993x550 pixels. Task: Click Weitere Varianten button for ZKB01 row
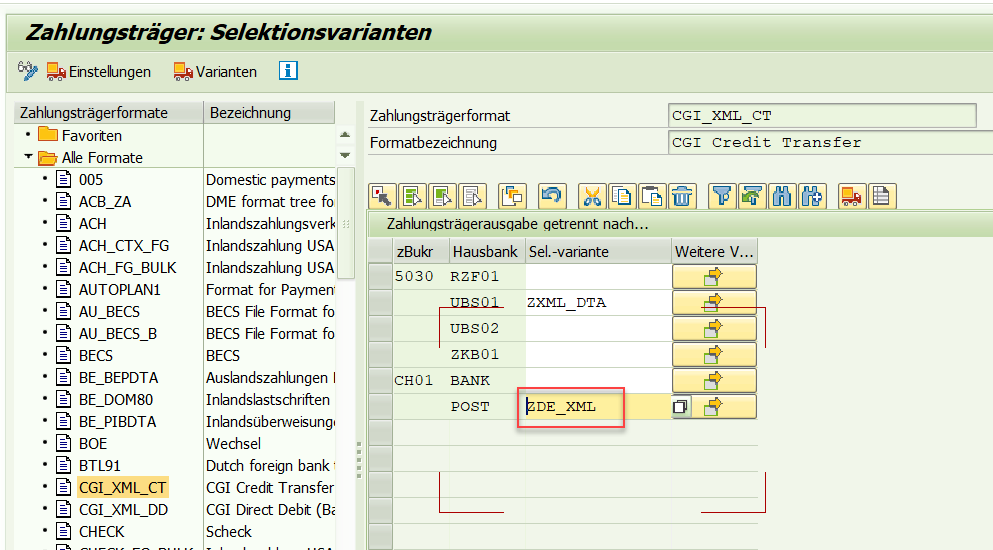pos(714,354)
